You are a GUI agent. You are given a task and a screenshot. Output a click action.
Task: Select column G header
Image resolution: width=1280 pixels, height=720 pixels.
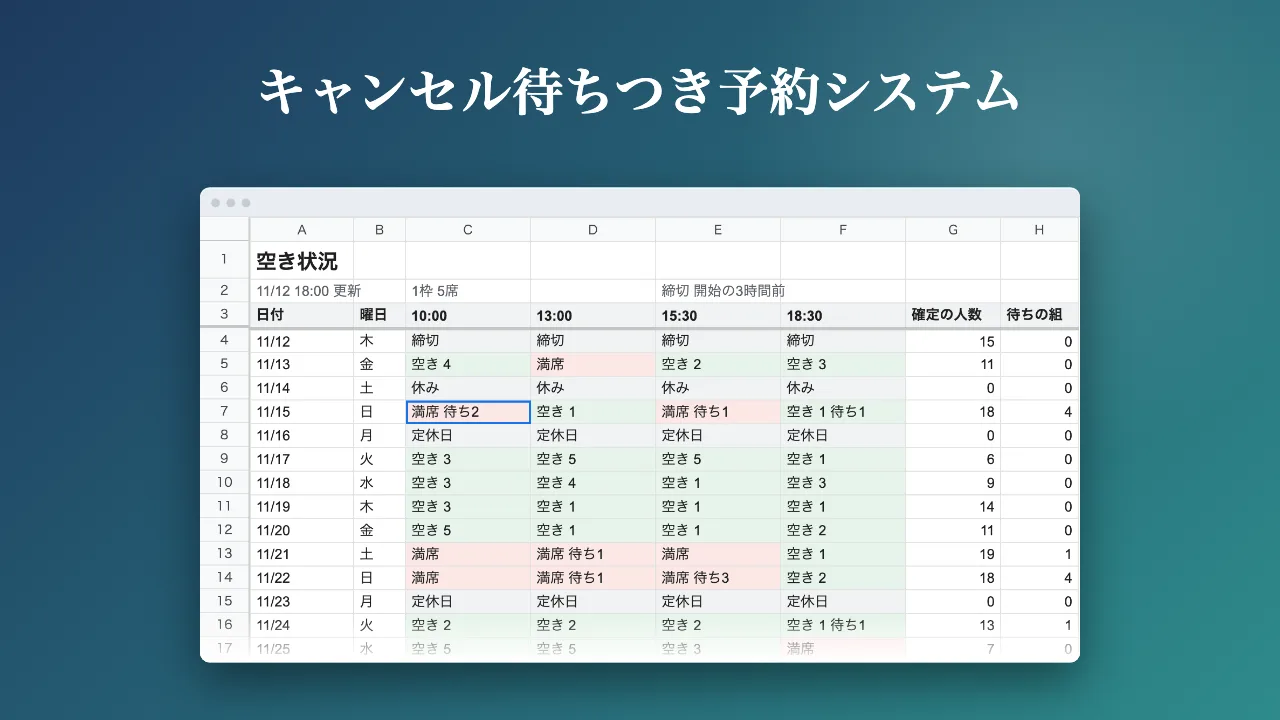(953, 230)
